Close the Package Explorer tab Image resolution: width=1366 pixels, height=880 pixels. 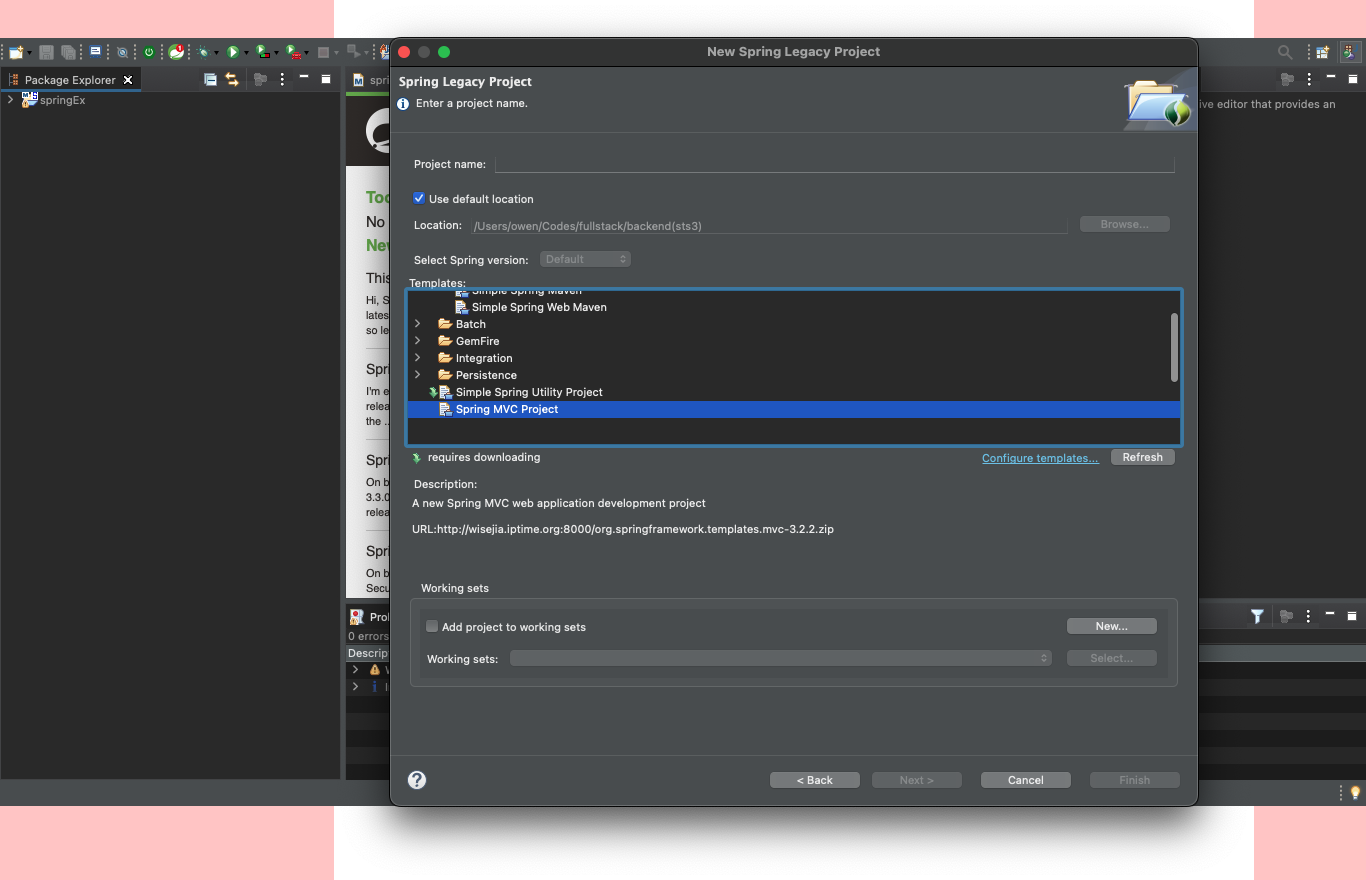coord(128,80)
